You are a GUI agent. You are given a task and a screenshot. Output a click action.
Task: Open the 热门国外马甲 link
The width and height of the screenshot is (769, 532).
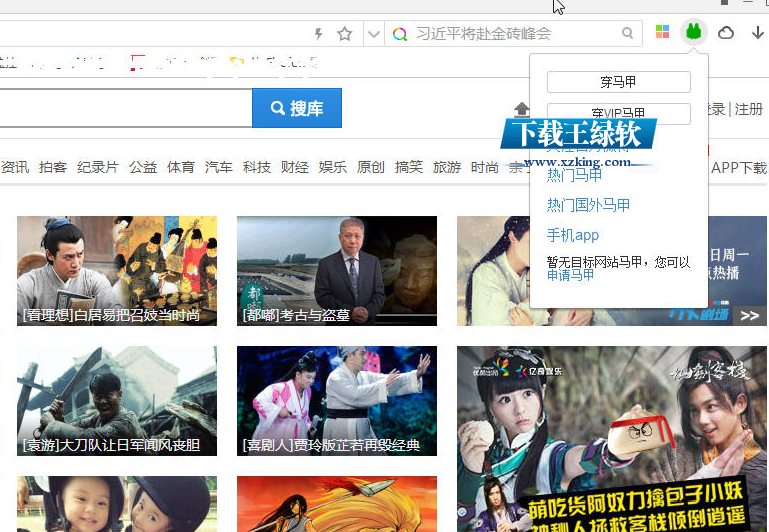tap(589, 205)
